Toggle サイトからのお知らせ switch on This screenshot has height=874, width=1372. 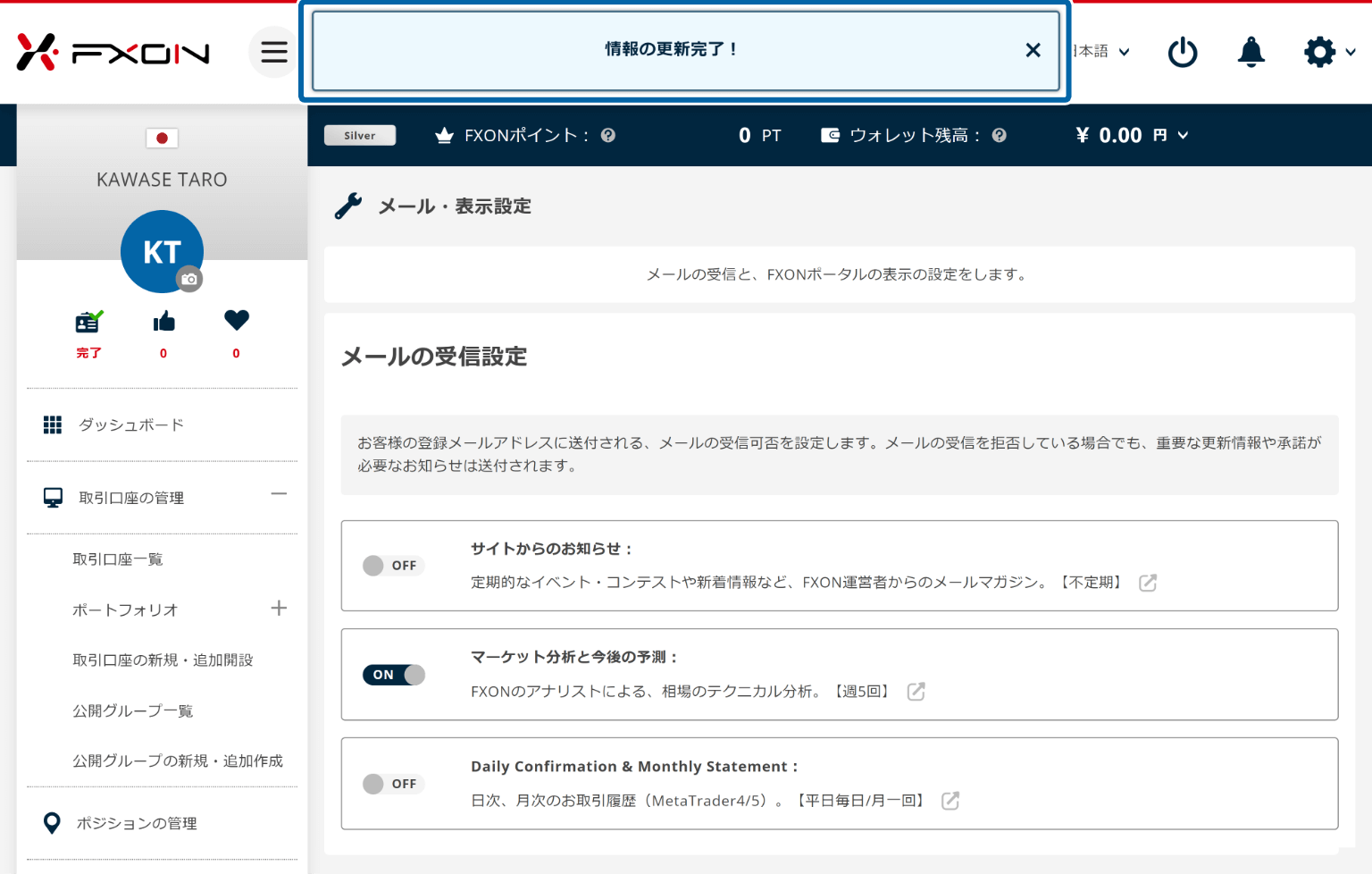(x=394, y=566)
